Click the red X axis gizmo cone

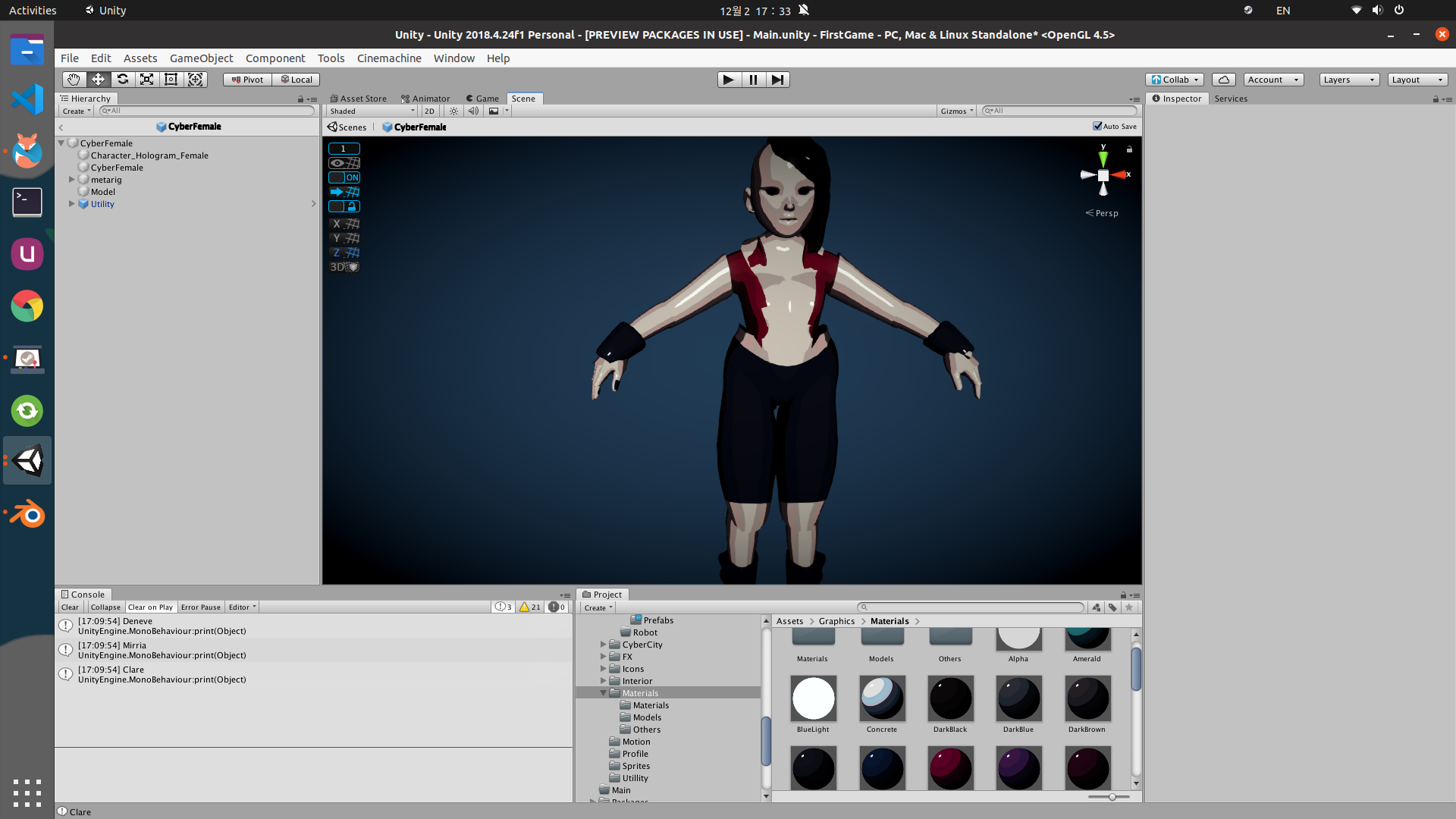[x=1119, y=175]
